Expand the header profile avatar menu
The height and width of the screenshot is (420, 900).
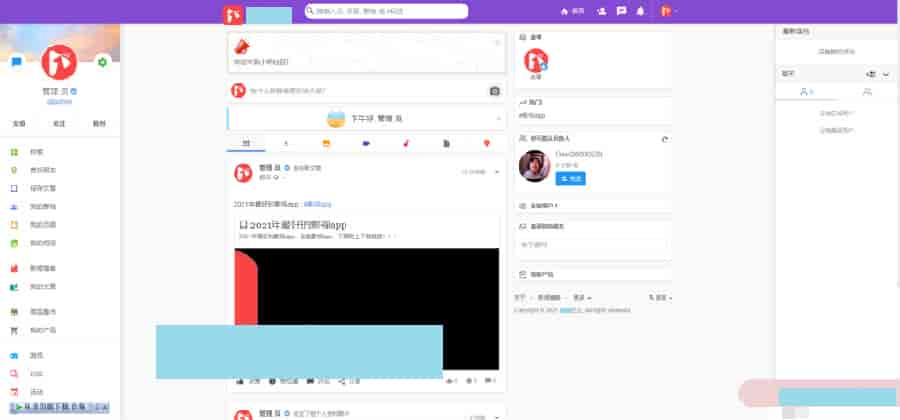pos(669,11)
